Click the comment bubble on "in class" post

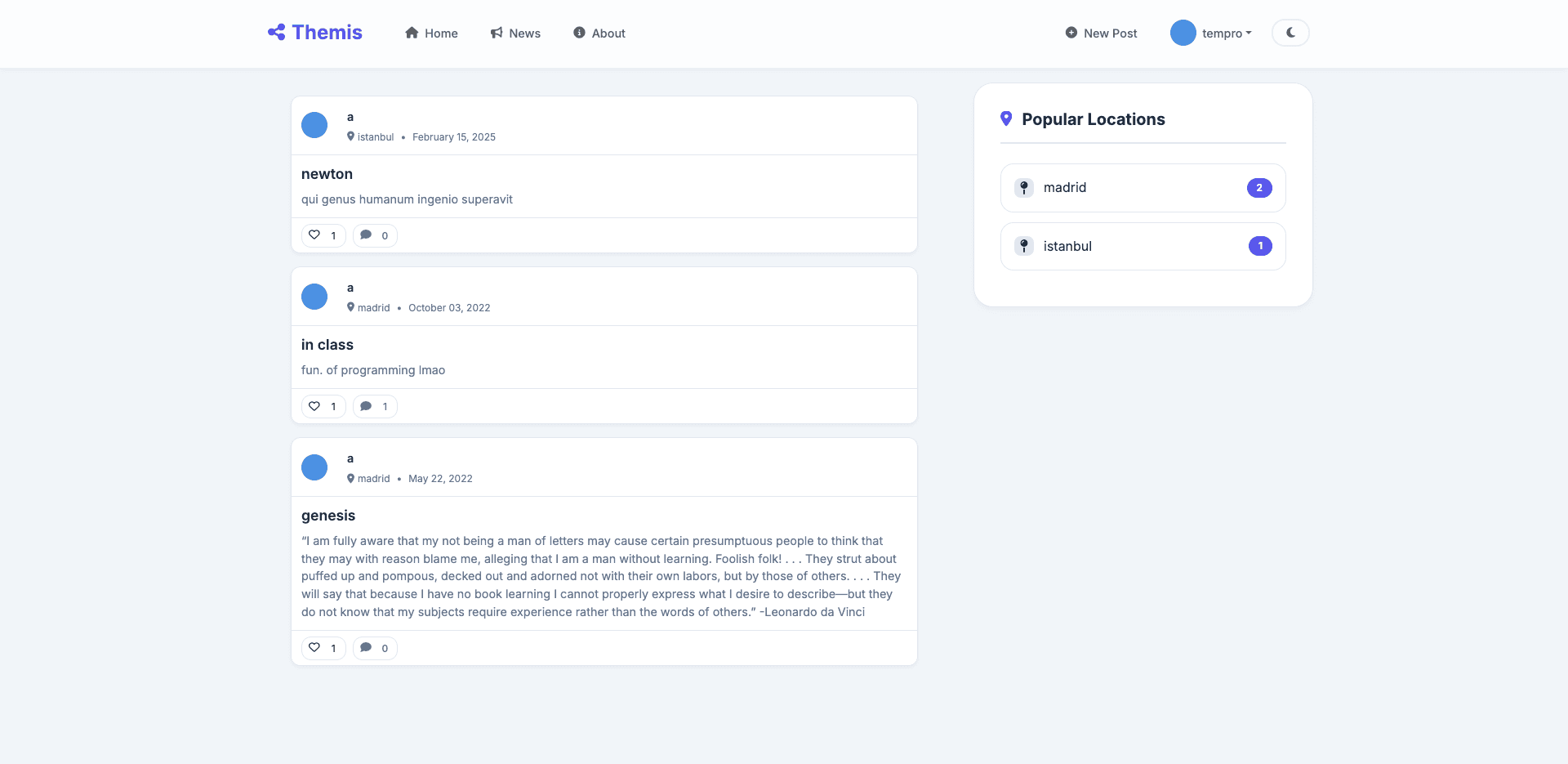(x=375, y=406)
